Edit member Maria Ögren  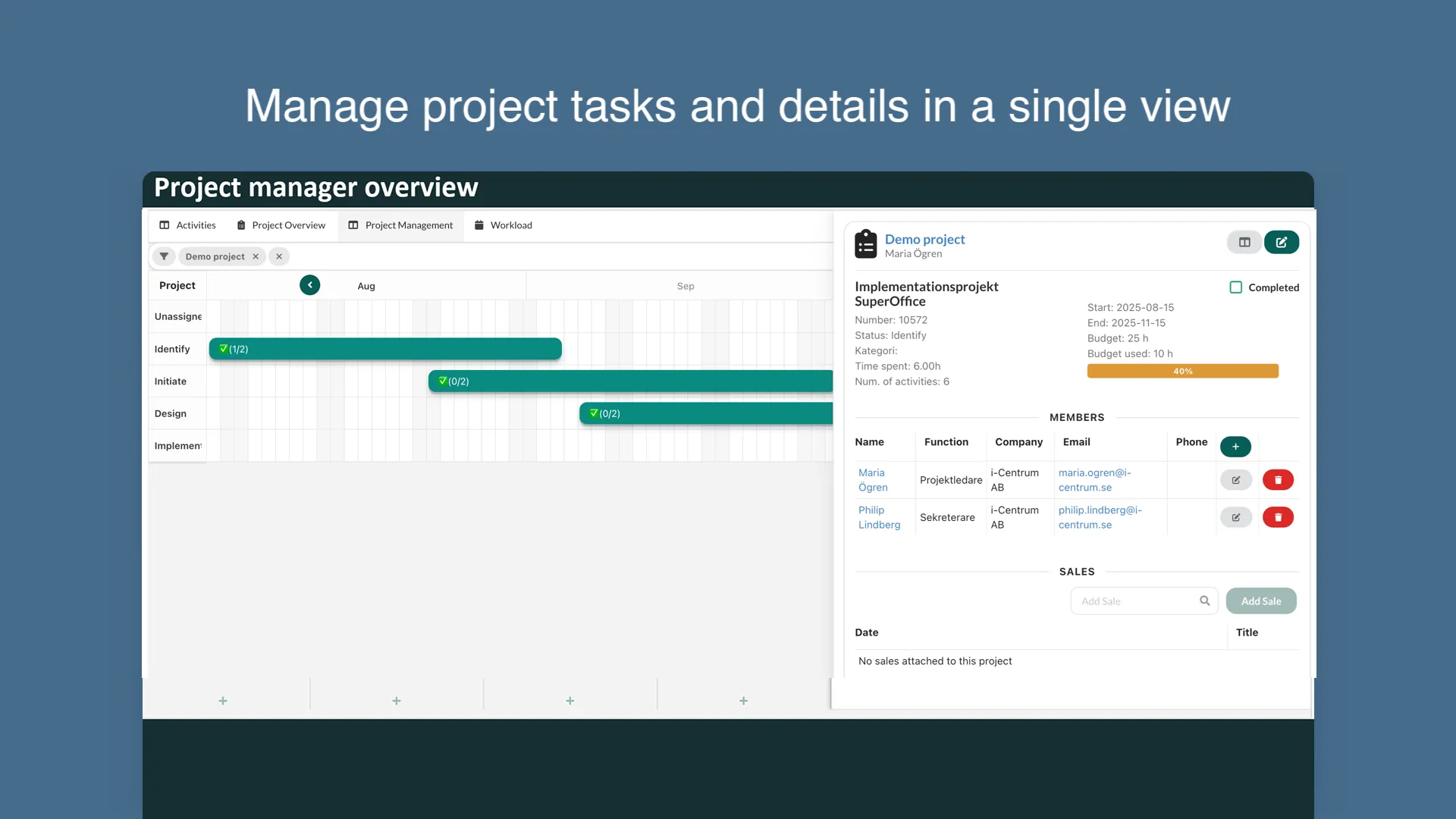coord(1236,480)
